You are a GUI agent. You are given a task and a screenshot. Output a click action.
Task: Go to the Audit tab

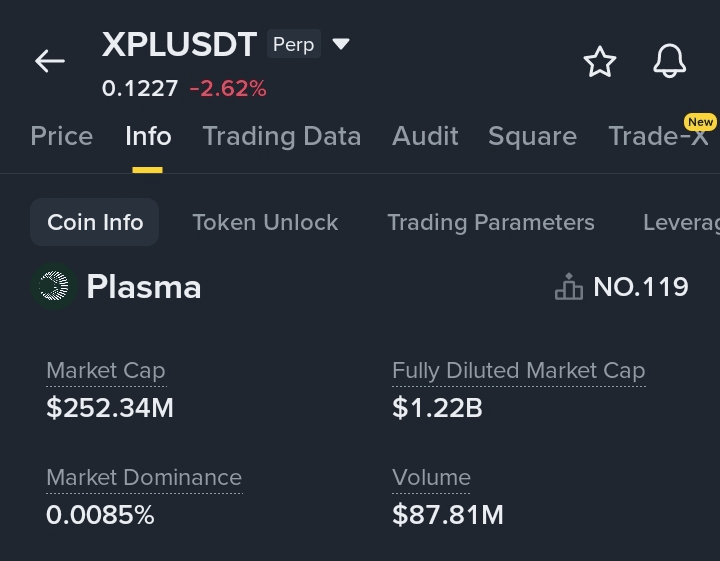(425, 136)
